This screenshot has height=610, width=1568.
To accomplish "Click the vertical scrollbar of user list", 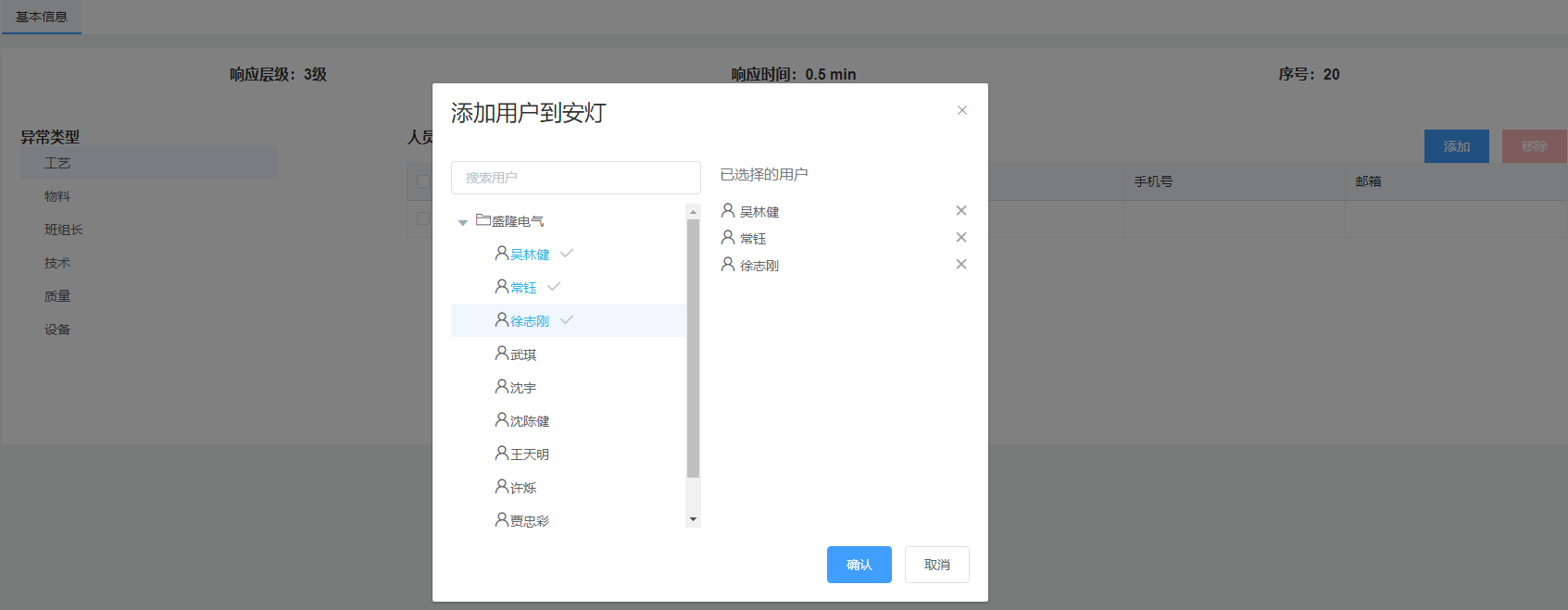I will click(x=693, y=352).
